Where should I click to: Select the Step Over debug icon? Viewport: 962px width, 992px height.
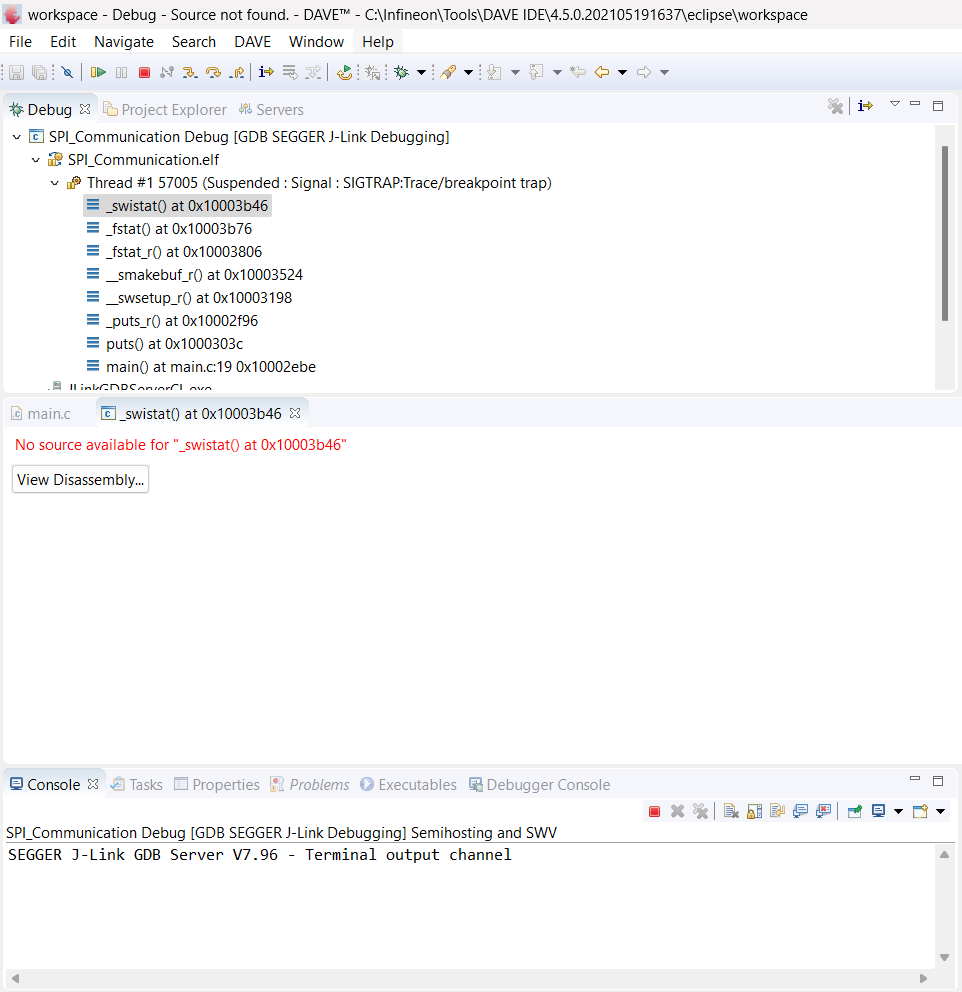pos(214,71)
